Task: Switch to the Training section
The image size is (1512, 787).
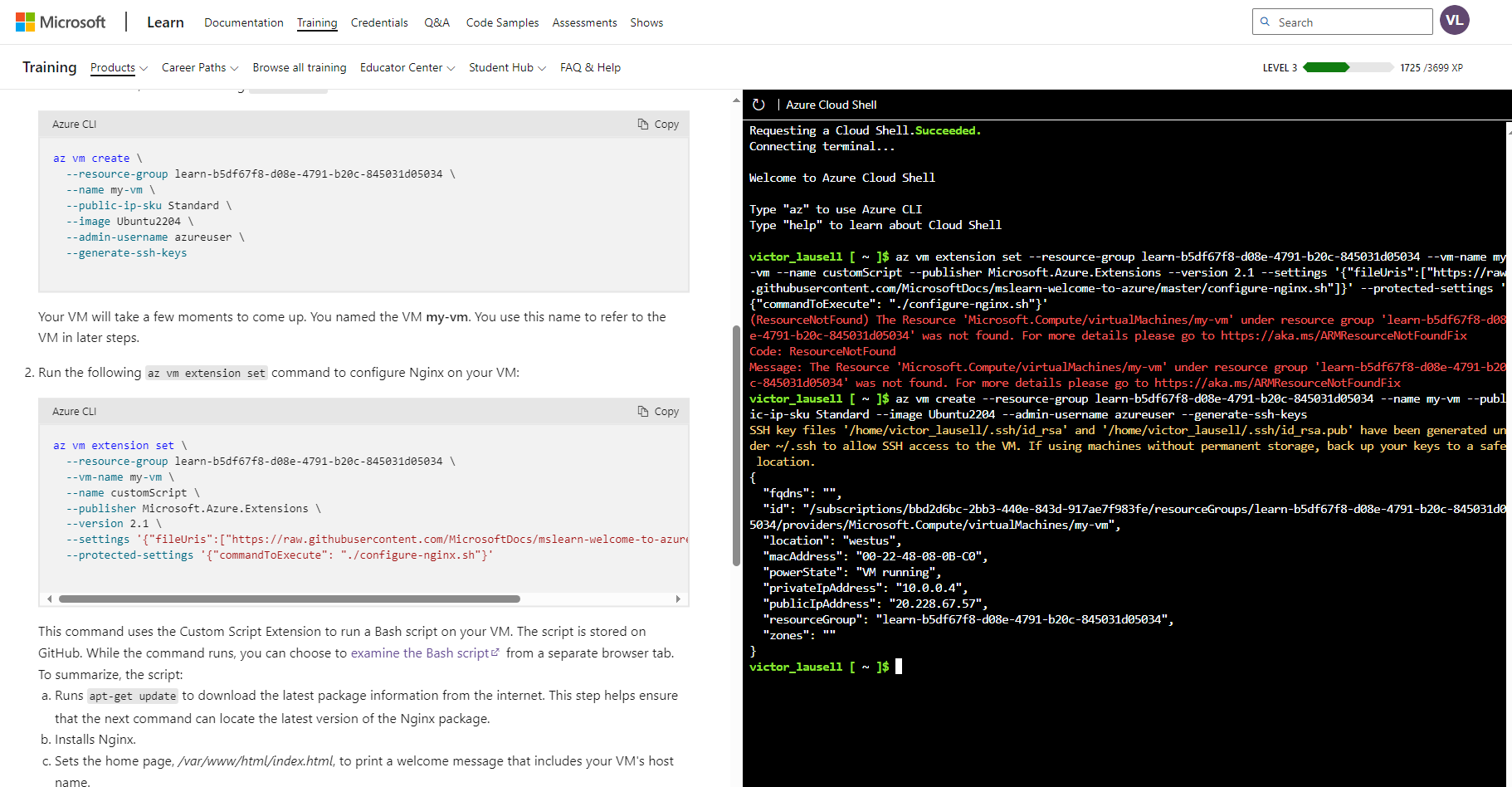Action: click(317, 22)
